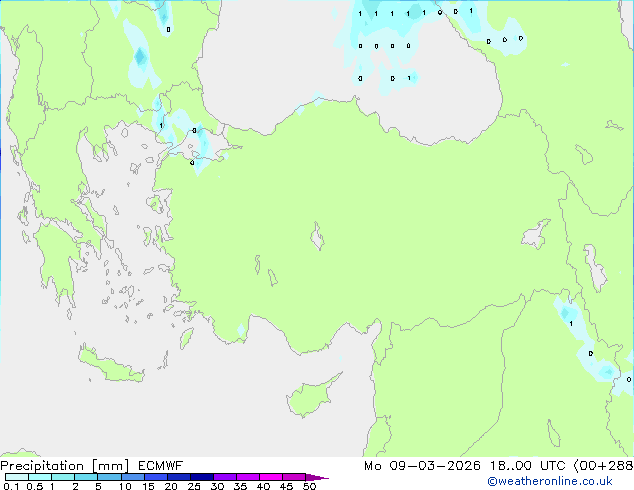Image resolution: width=634 pixels, height=490 pixels.
Task: Click the arrow tip at the legend's end
Action: click(x=317, y=477)
